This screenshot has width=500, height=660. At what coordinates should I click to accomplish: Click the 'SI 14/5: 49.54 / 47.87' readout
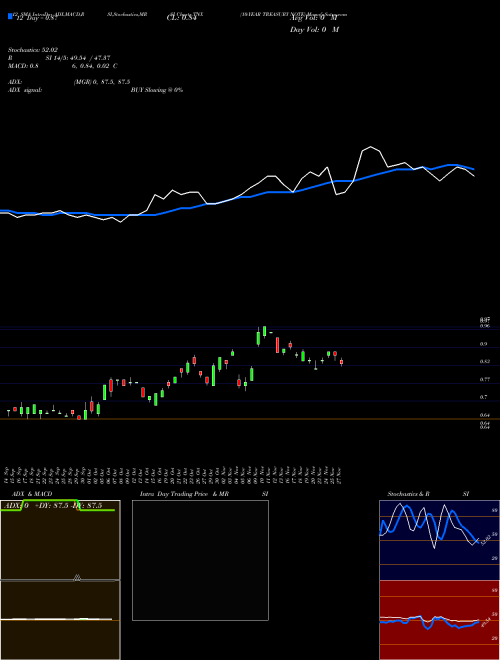pyautogui.click(x=78, y=58)
